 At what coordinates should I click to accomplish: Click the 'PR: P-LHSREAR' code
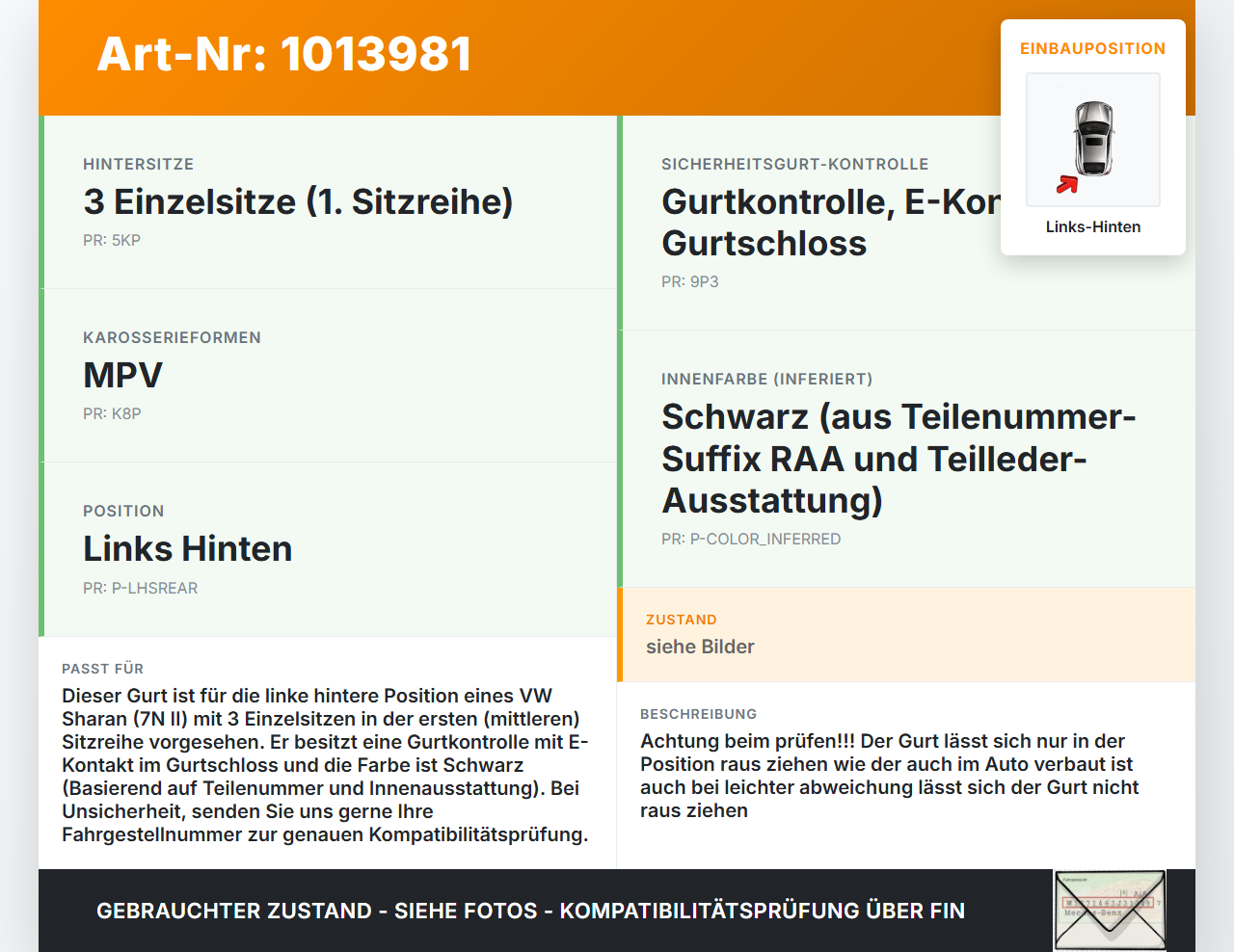click(141, 588)
